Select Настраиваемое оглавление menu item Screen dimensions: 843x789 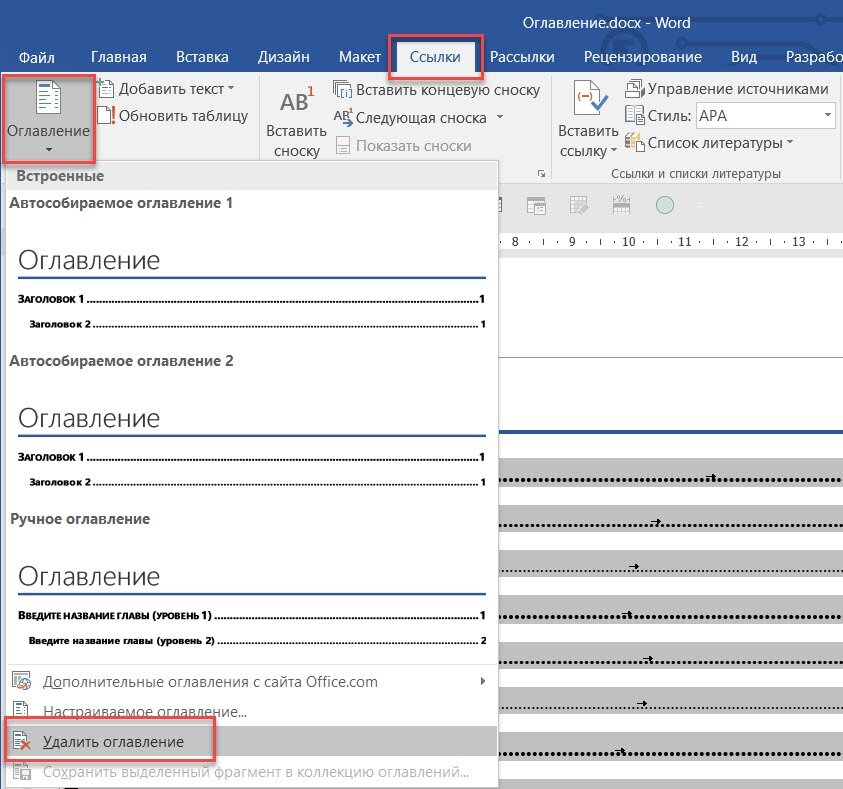(252, 711)
